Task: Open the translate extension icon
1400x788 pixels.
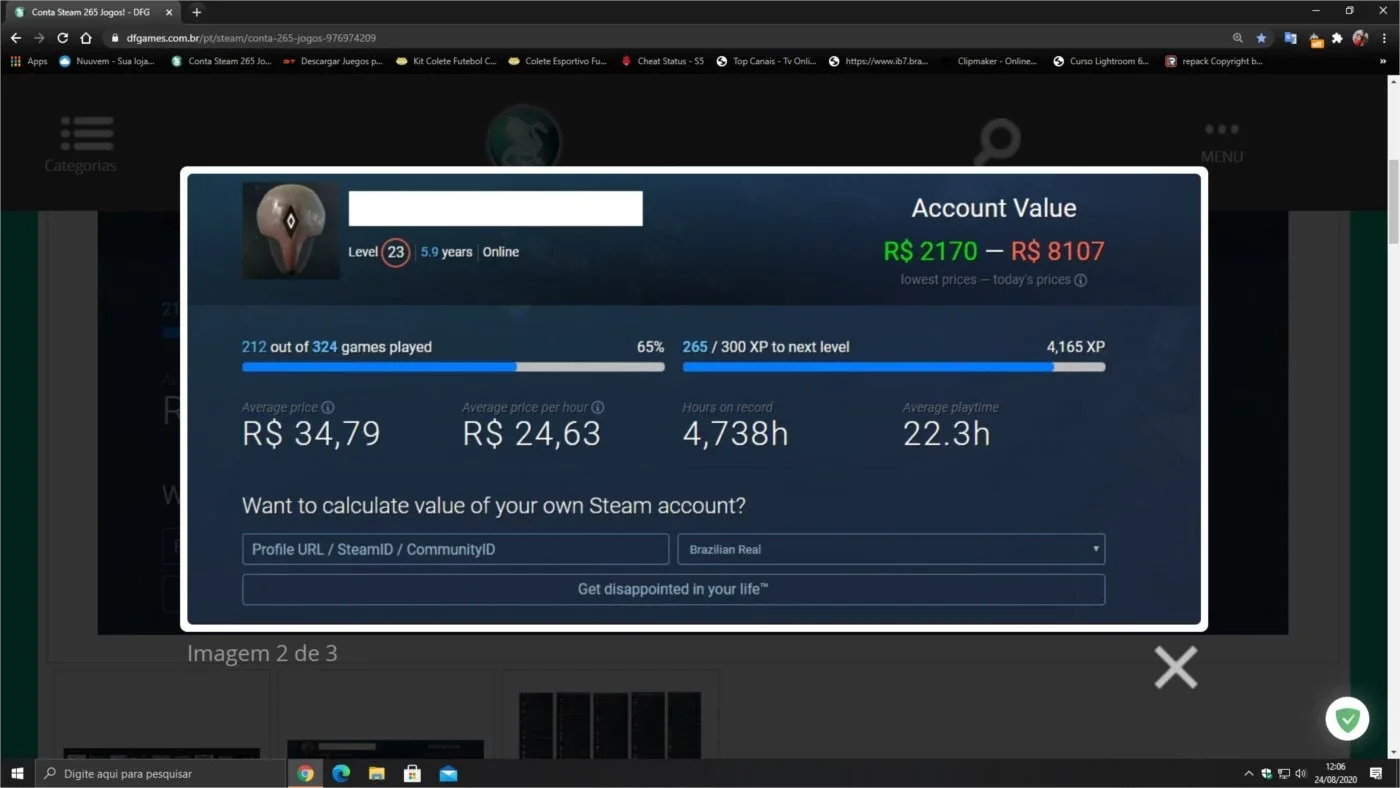Action: tap(1290, 38)
